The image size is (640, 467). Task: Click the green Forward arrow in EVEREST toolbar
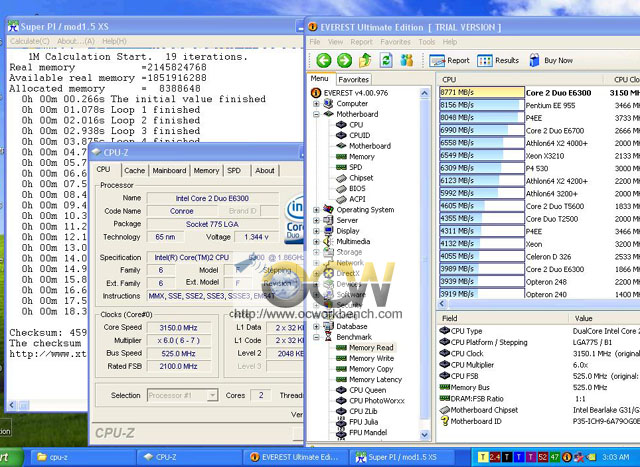coord(344,60)
